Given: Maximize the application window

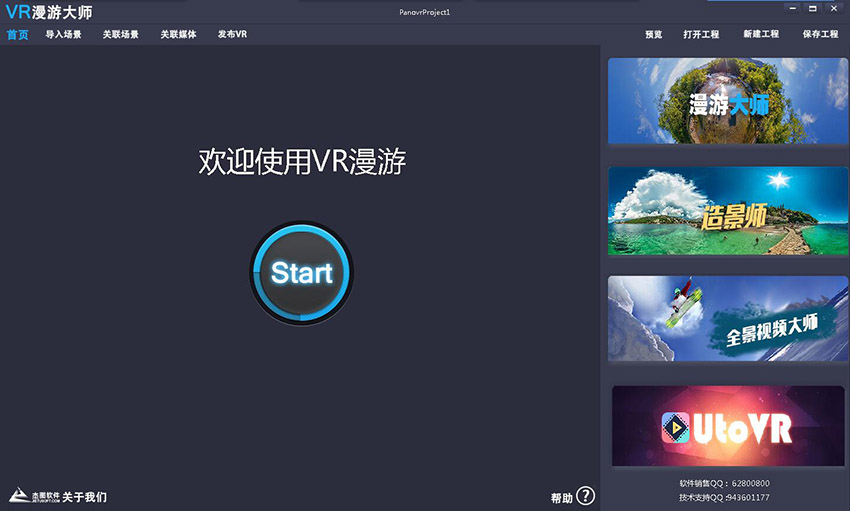Looking at the screenshot, I should 813,8.
